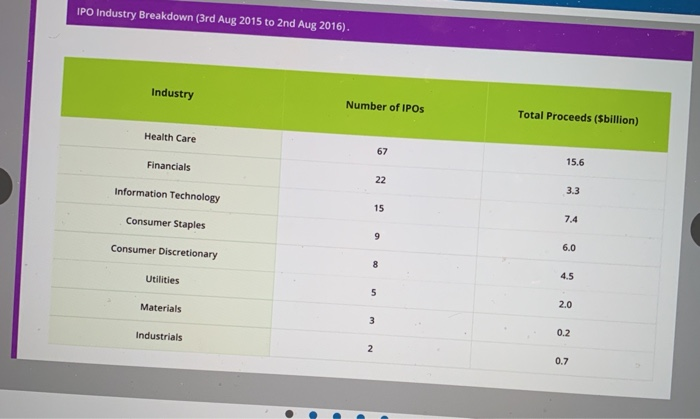The height and width of the screenshot is (419, 700).
Task: Click 'IPO Industry Breakdown' title text
Action: point(212,19)
